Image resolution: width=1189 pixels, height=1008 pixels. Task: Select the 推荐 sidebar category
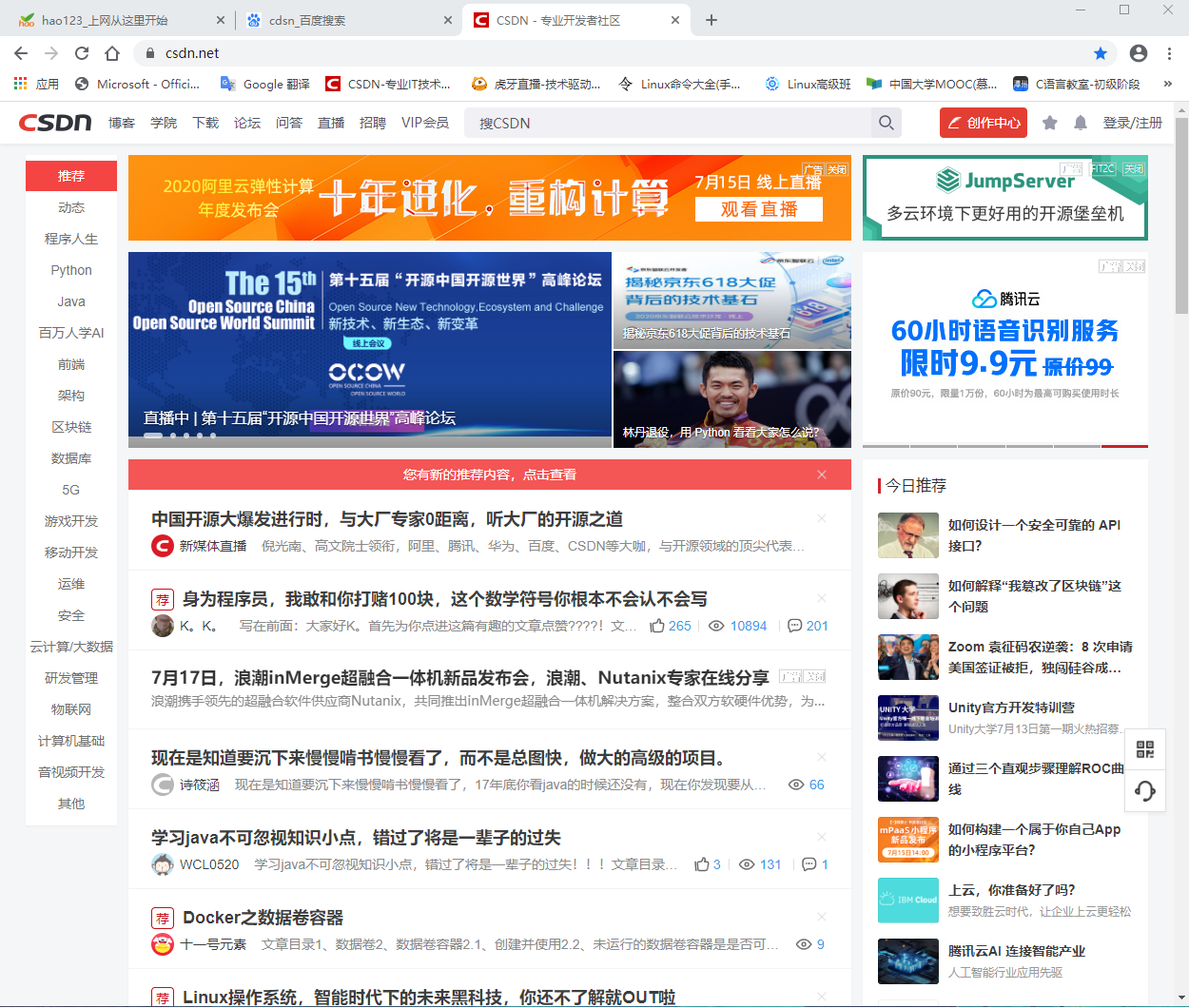point(71,176)
